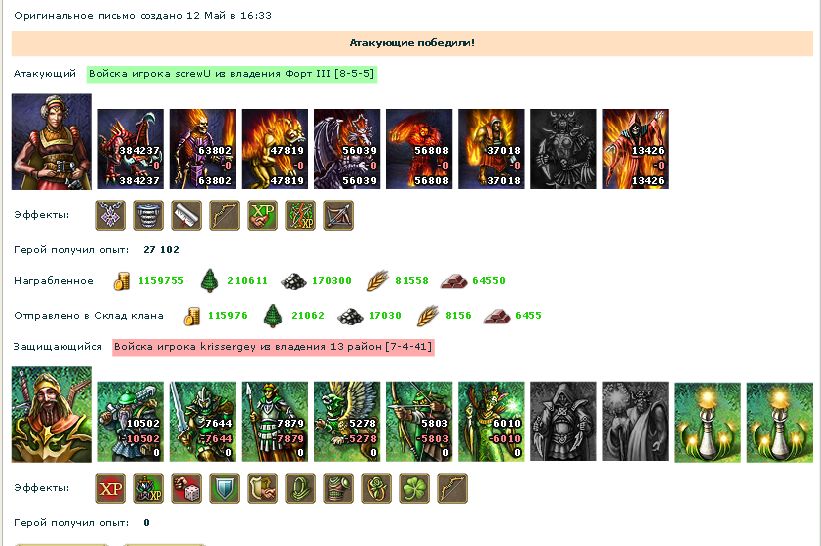This screenshot has height=546, width=821.
Task: Click the attacker unit showing 13426 troops
Action: [635, 149]
